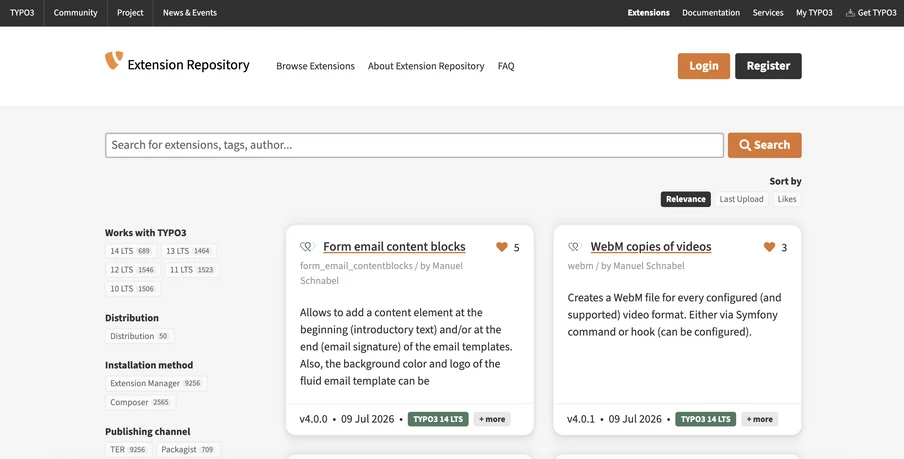Filter by 12 LTS version
Image resolution: width=904 pixels, height=459 pixels.
pos(132,270)
